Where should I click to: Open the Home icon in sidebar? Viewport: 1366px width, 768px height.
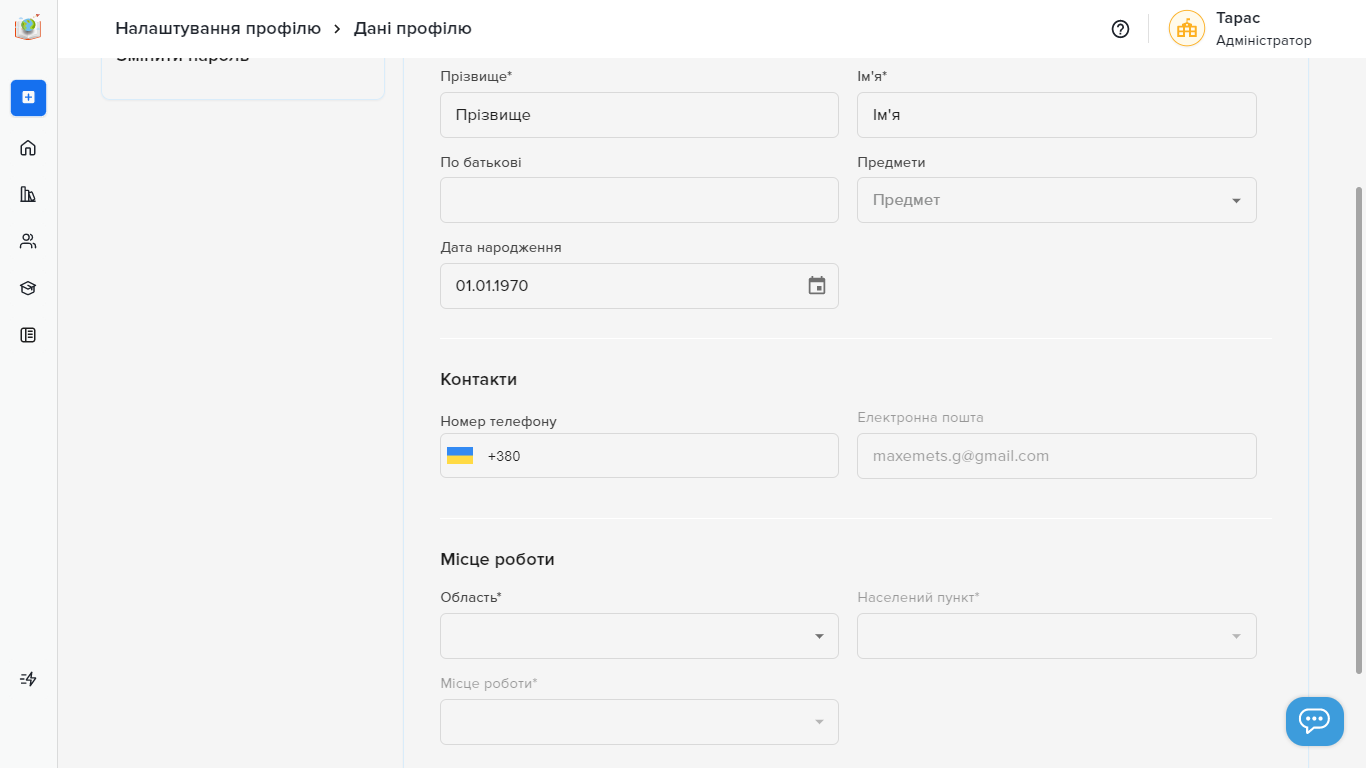click(x=28, y=148)
